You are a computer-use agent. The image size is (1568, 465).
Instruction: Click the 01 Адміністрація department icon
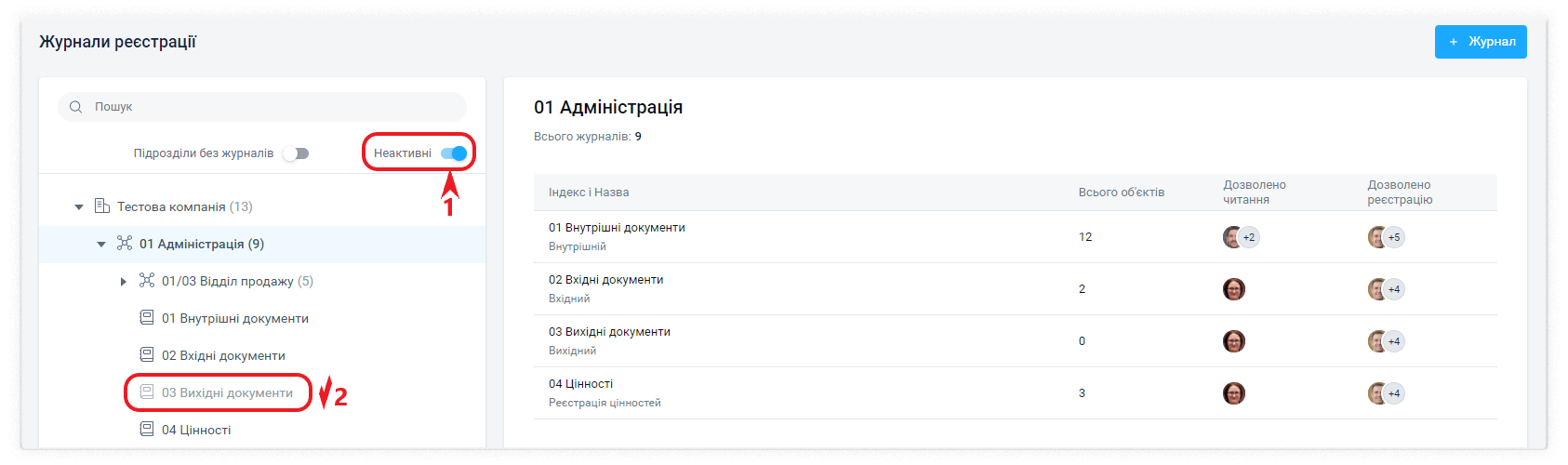click(x=125, y=243)
